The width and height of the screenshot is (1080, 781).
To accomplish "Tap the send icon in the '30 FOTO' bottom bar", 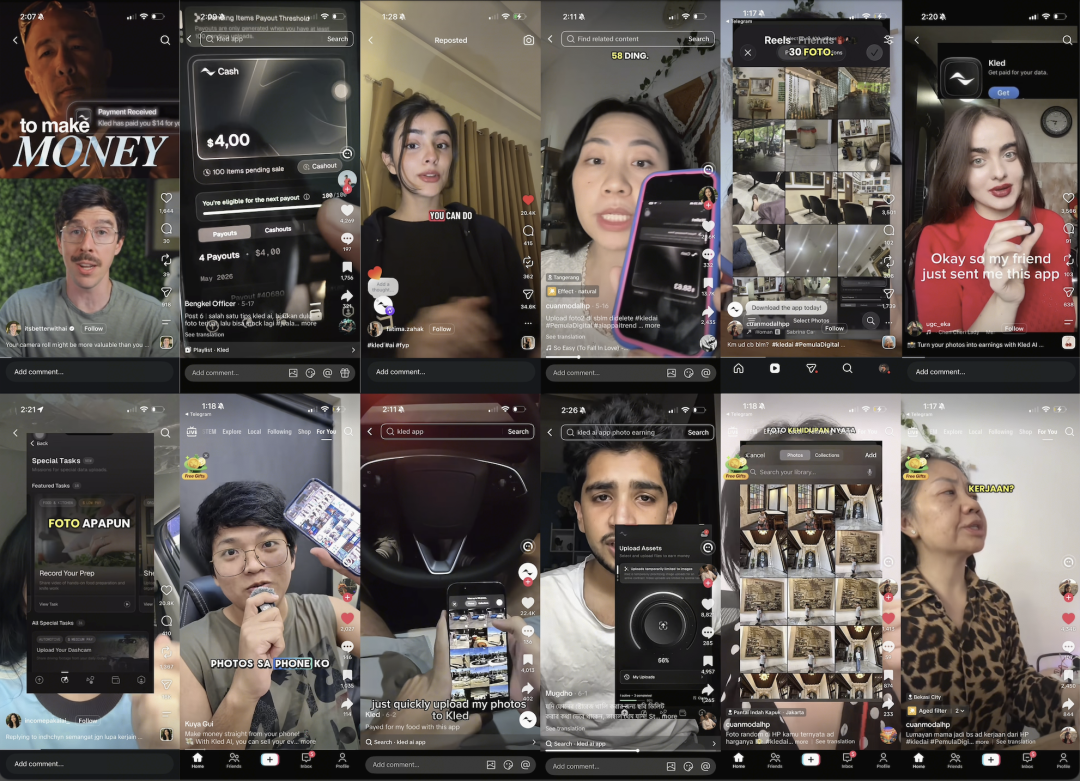I will [811, 368].
